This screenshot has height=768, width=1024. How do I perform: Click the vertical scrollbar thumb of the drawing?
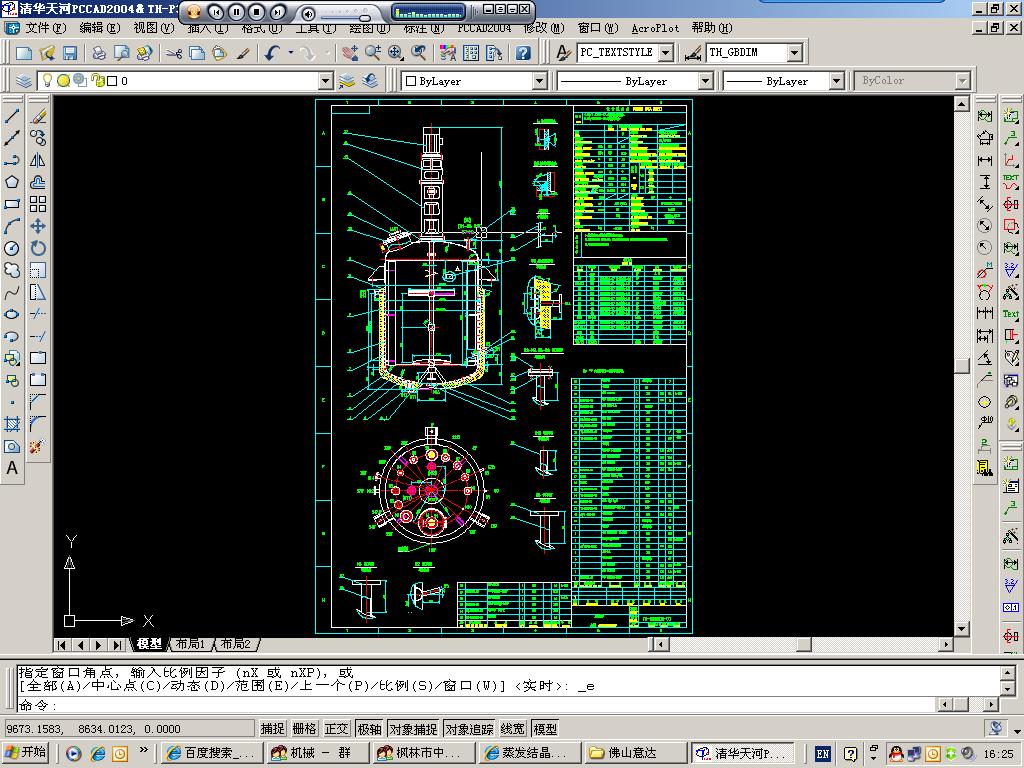click(x=961, y=366)
